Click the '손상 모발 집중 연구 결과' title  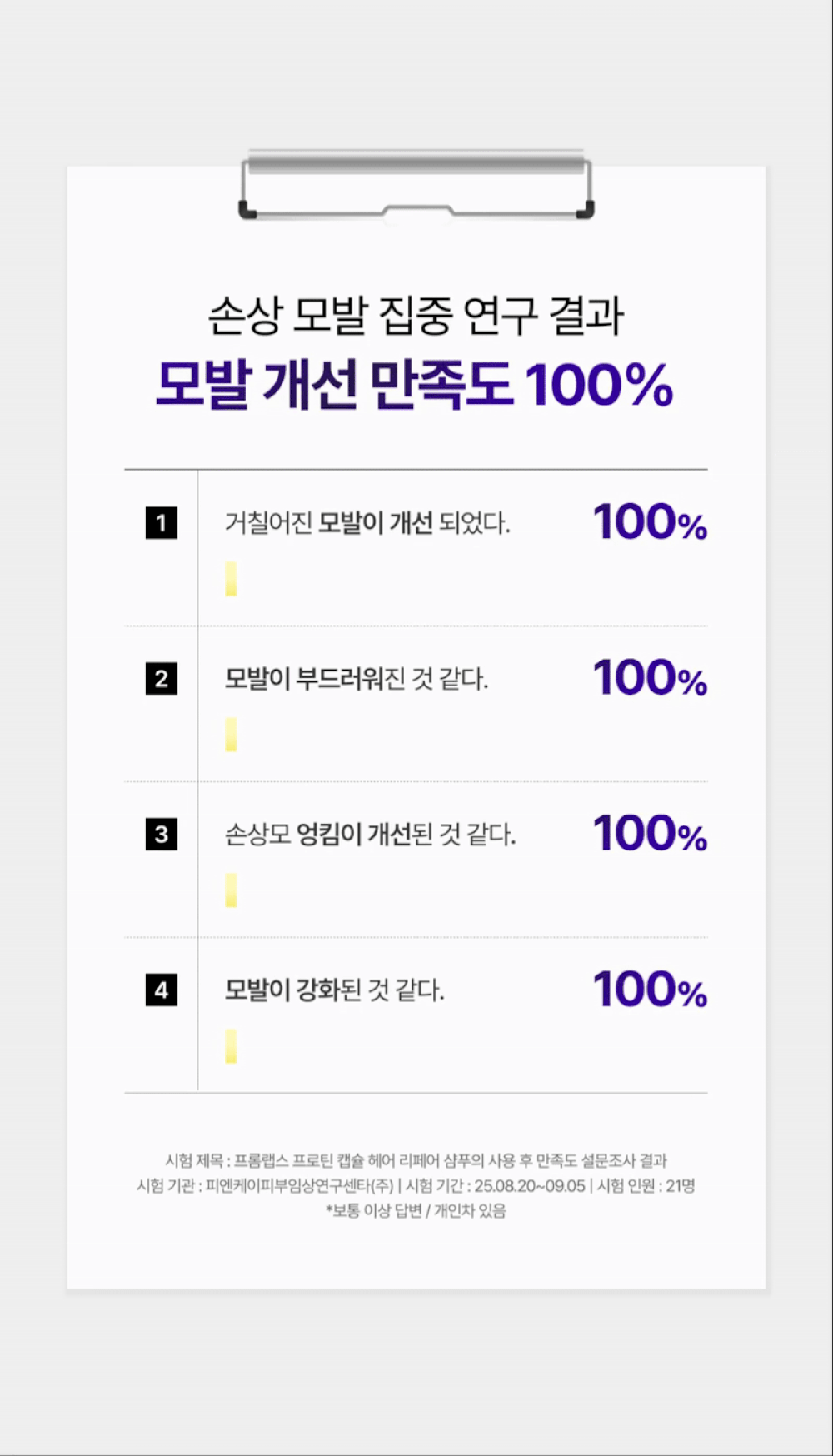(x=416, y=316)
